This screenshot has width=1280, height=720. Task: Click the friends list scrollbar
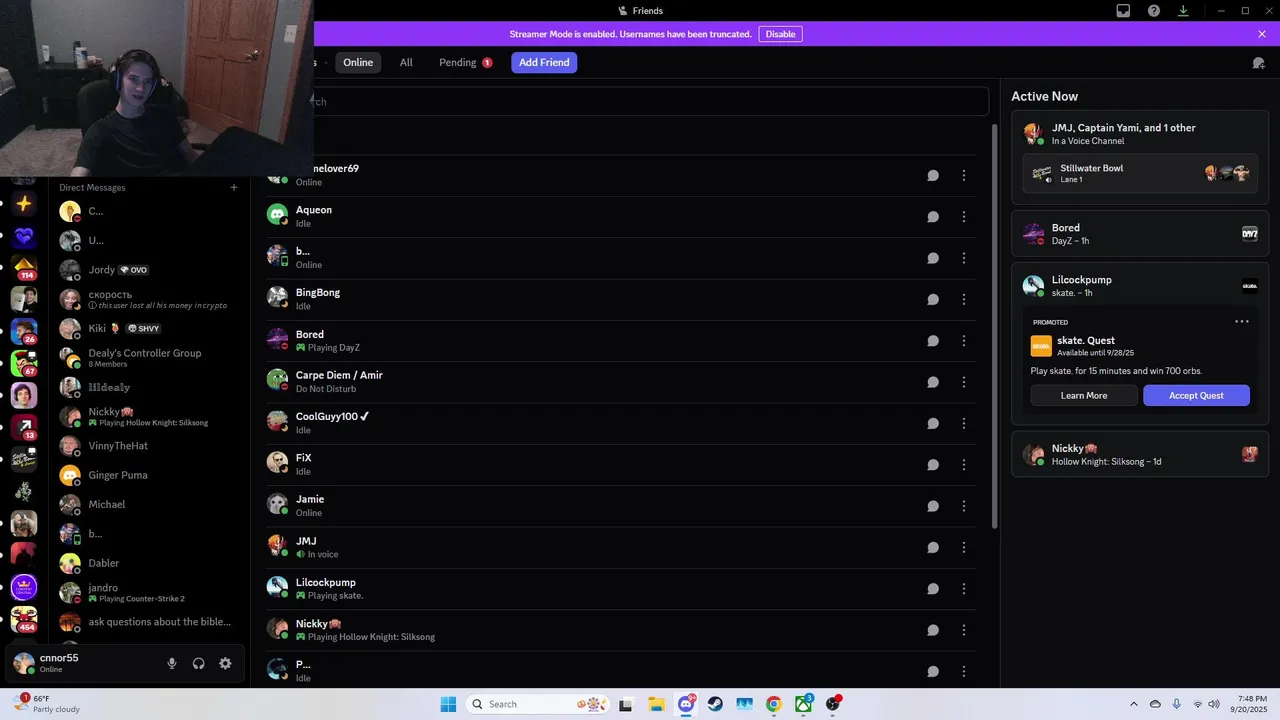[x=994, y=326]
